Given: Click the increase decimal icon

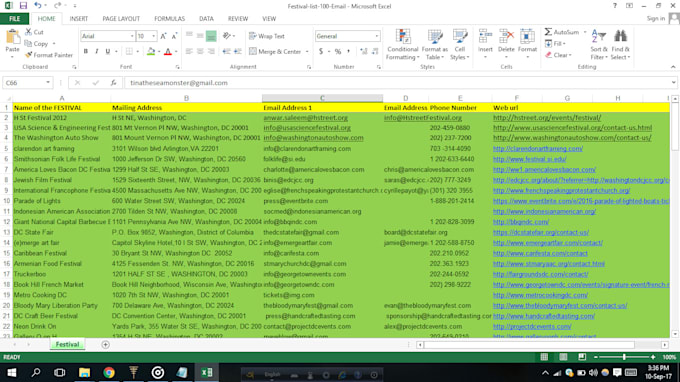Looking at the screenshot, I should 363,52.
